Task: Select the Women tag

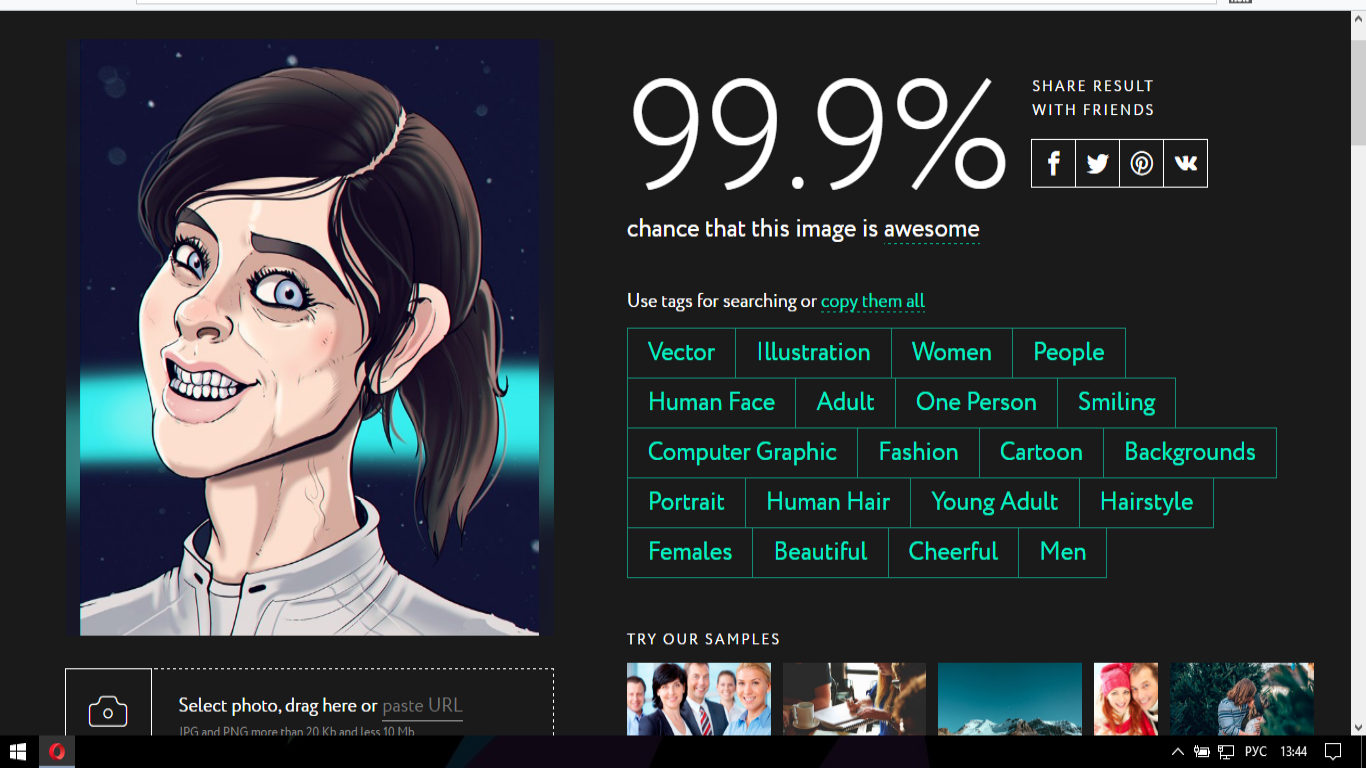Action: (952, 353)
